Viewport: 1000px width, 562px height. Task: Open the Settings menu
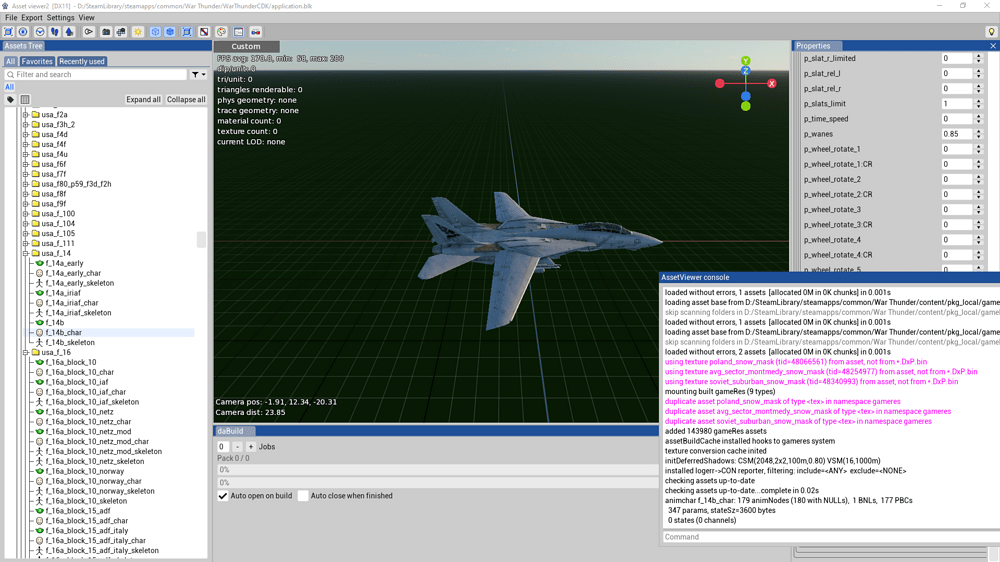tap(60, 18)
